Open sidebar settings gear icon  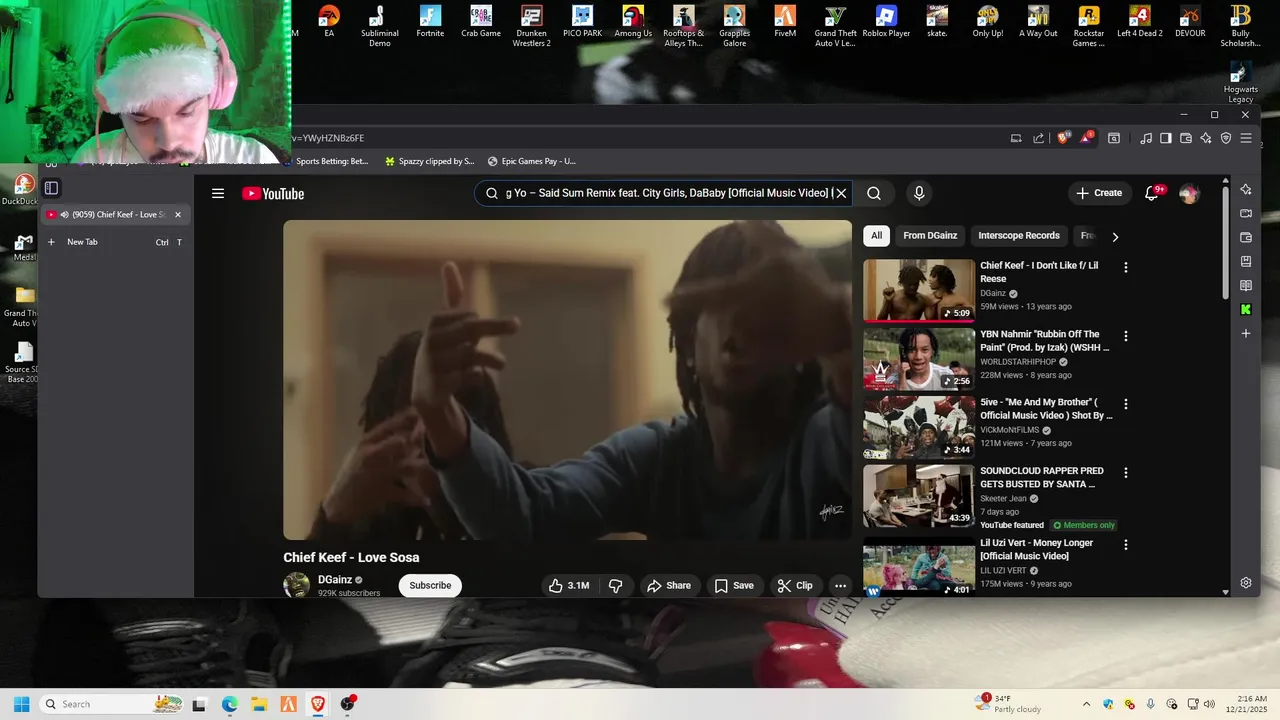click(1246, 583)
